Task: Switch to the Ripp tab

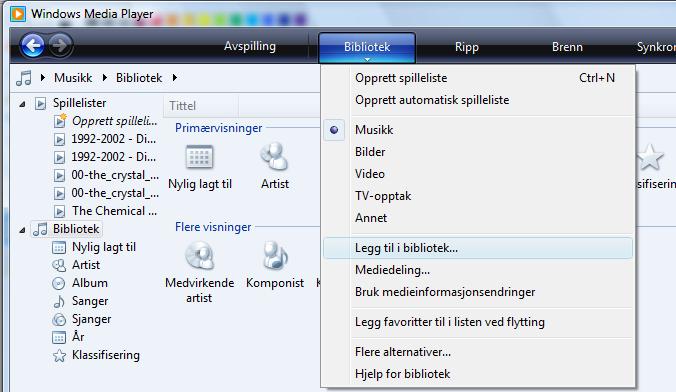Action: (x=466, y=47)
